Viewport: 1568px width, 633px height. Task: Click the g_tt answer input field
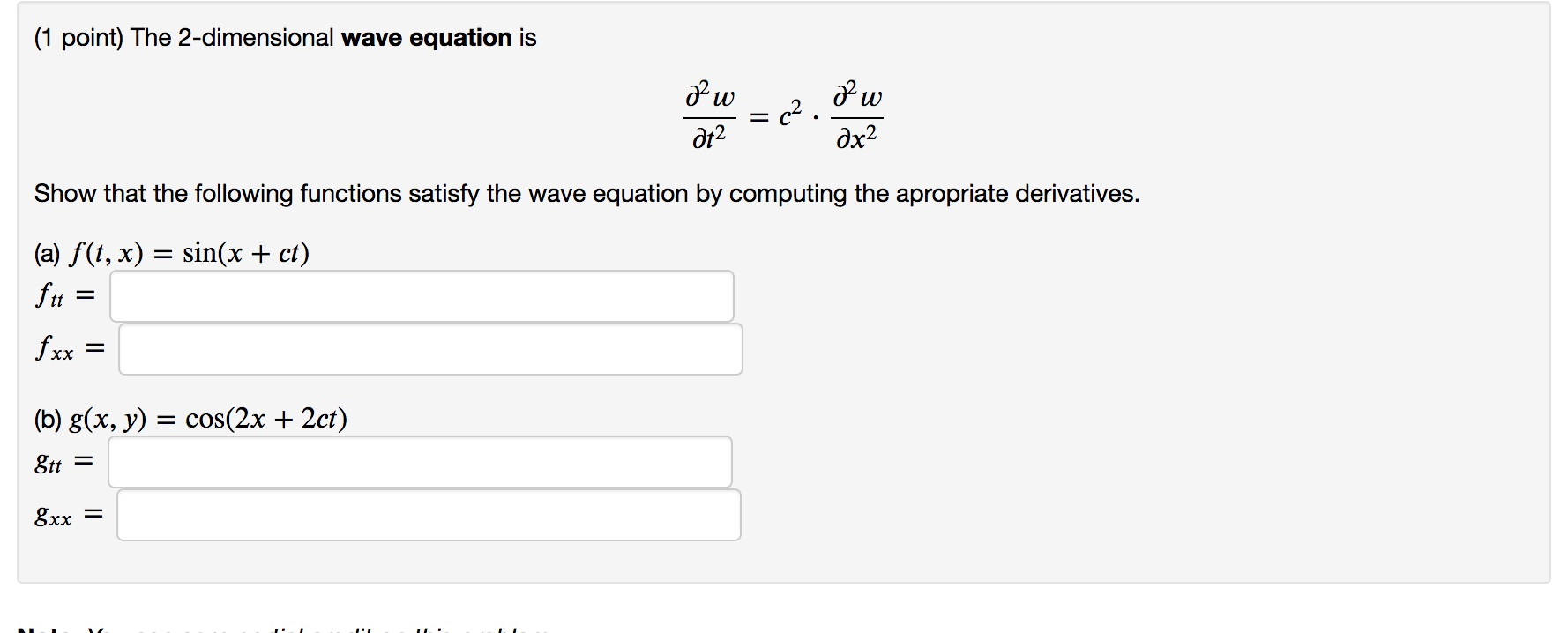point(420,459)
